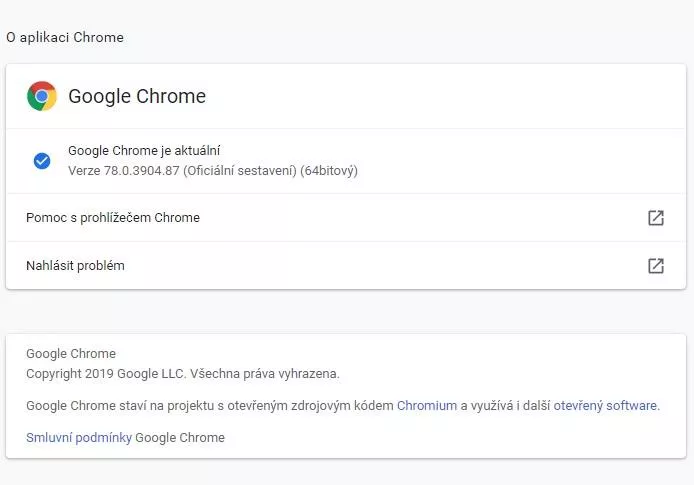Click the Google Chrome label above the copyright
The height and width of the screenshot is (485, 694).
(71, 354)
